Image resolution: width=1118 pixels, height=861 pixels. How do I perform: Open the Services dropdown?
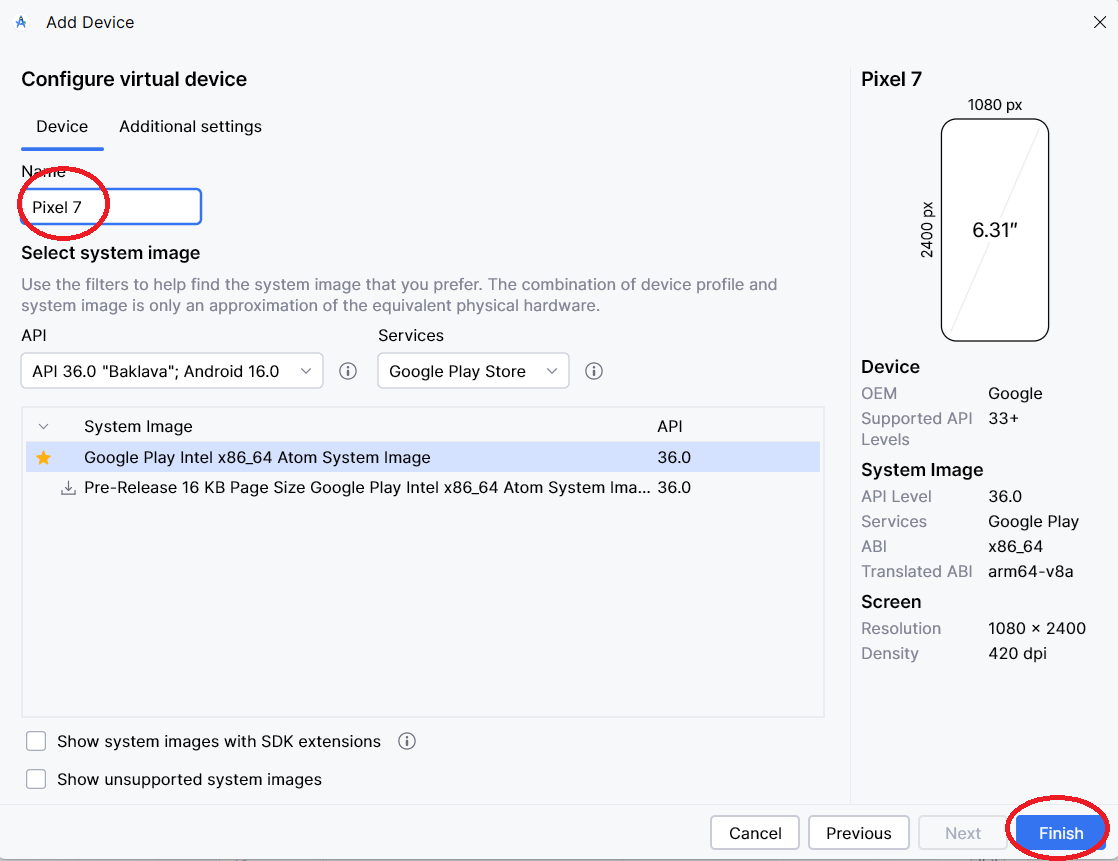click(x=472, y=371)
